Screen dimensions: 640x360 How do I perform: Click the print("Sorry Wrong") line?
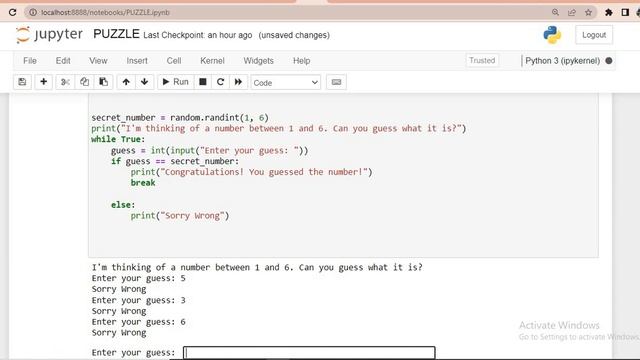[x=180, y=216]
